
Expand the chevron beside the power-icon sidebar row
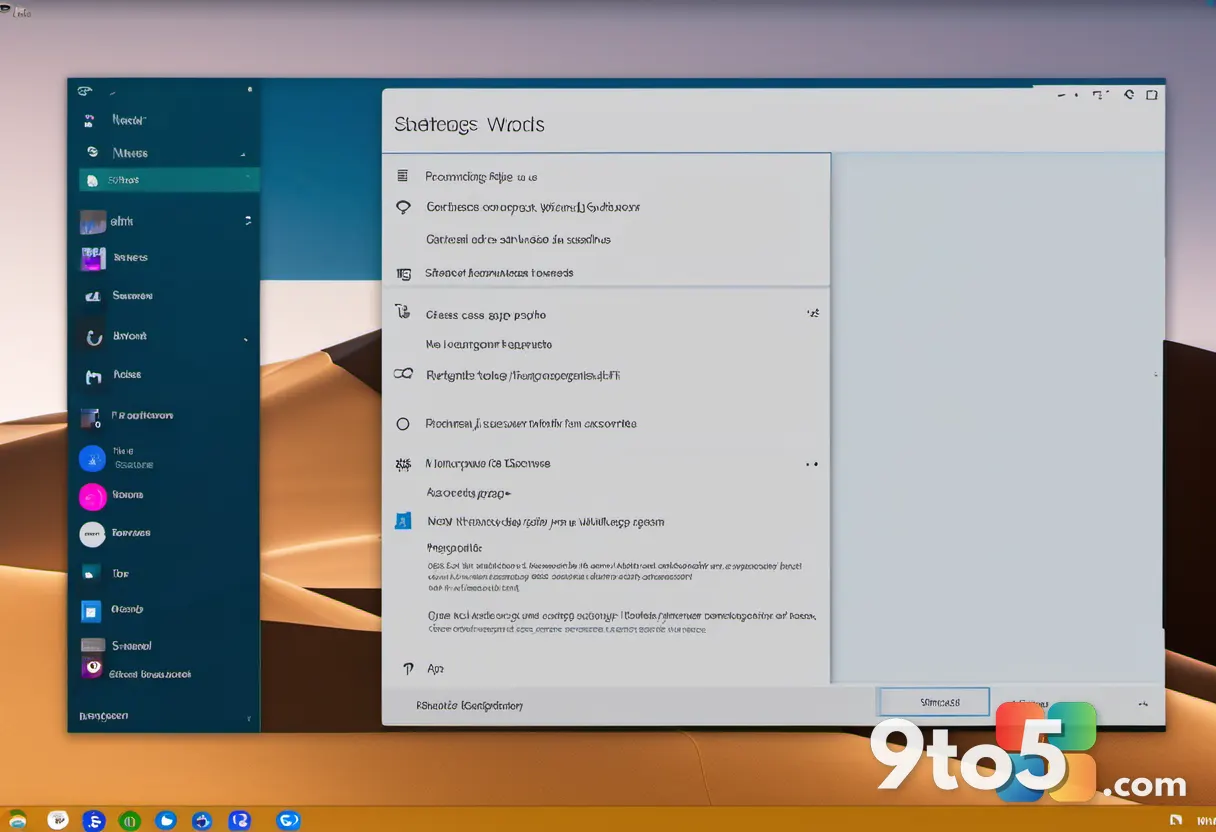246,340
